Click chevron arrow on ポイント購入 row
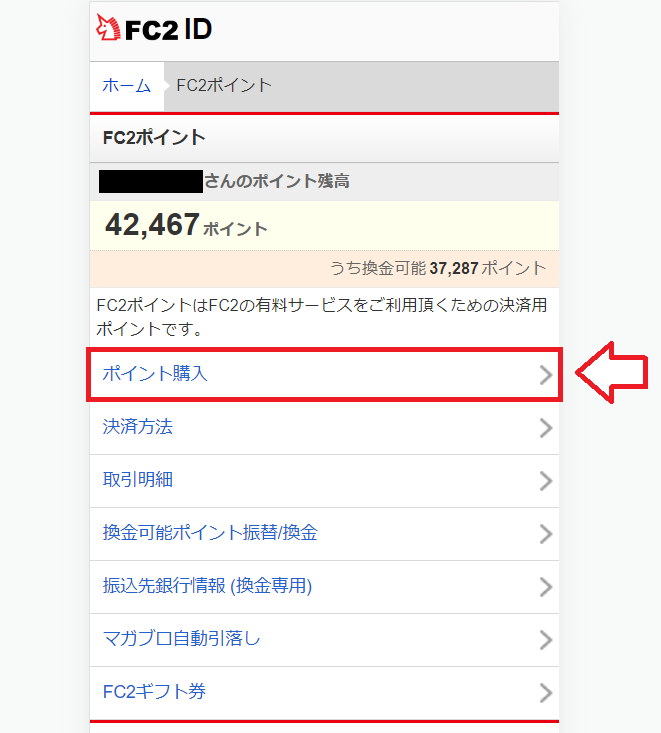Viewport: 661px width, 733px height. pyautogui.click(x=546, y=375)
